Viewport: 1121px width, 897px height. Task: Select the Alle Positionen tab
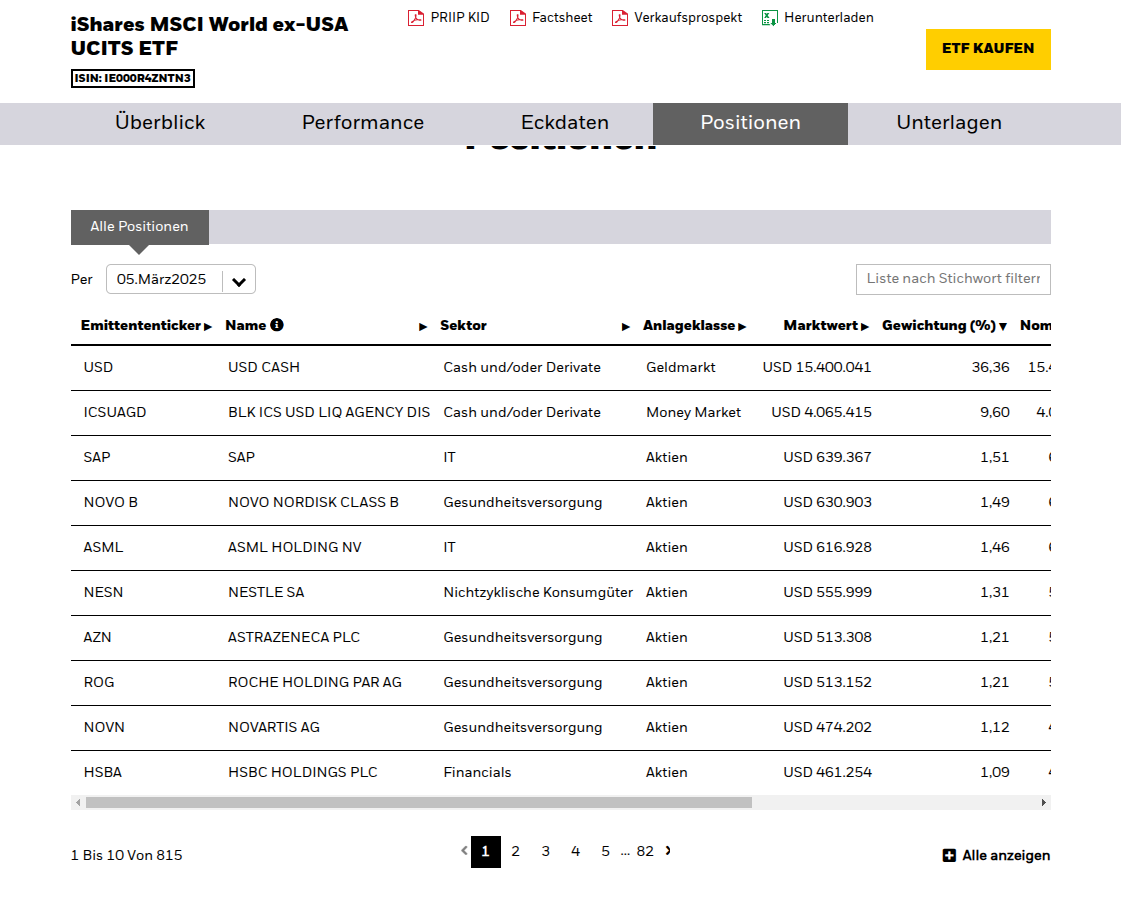[139, 227]
